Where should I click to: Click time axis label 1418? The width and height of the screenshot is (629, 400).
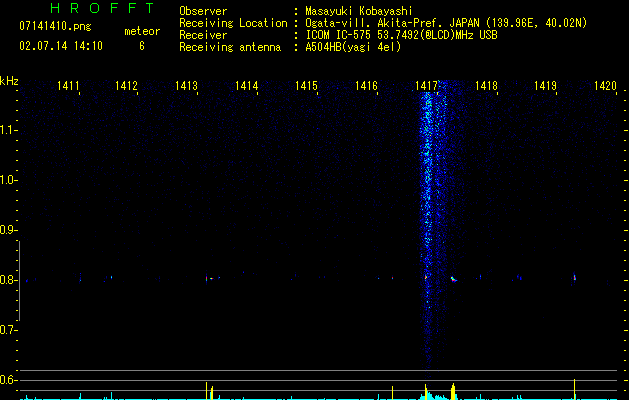[x=486, y=86]
